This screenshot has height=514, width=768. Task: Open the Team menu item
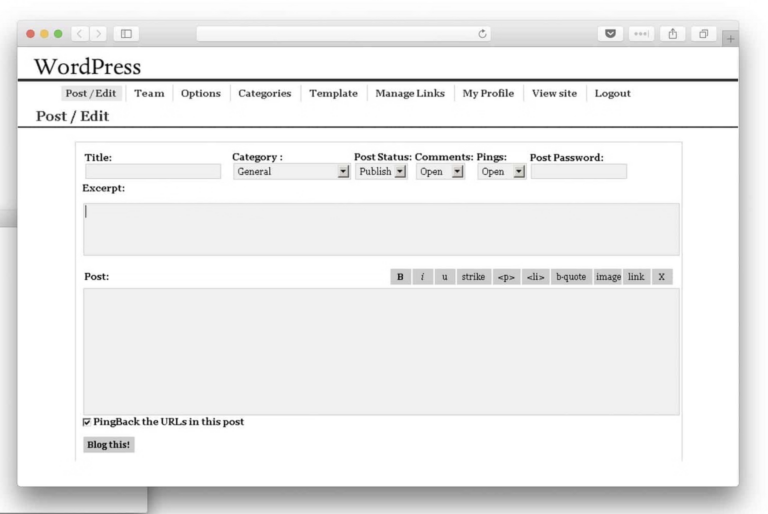pyautogui.click(x=149, y=93)
